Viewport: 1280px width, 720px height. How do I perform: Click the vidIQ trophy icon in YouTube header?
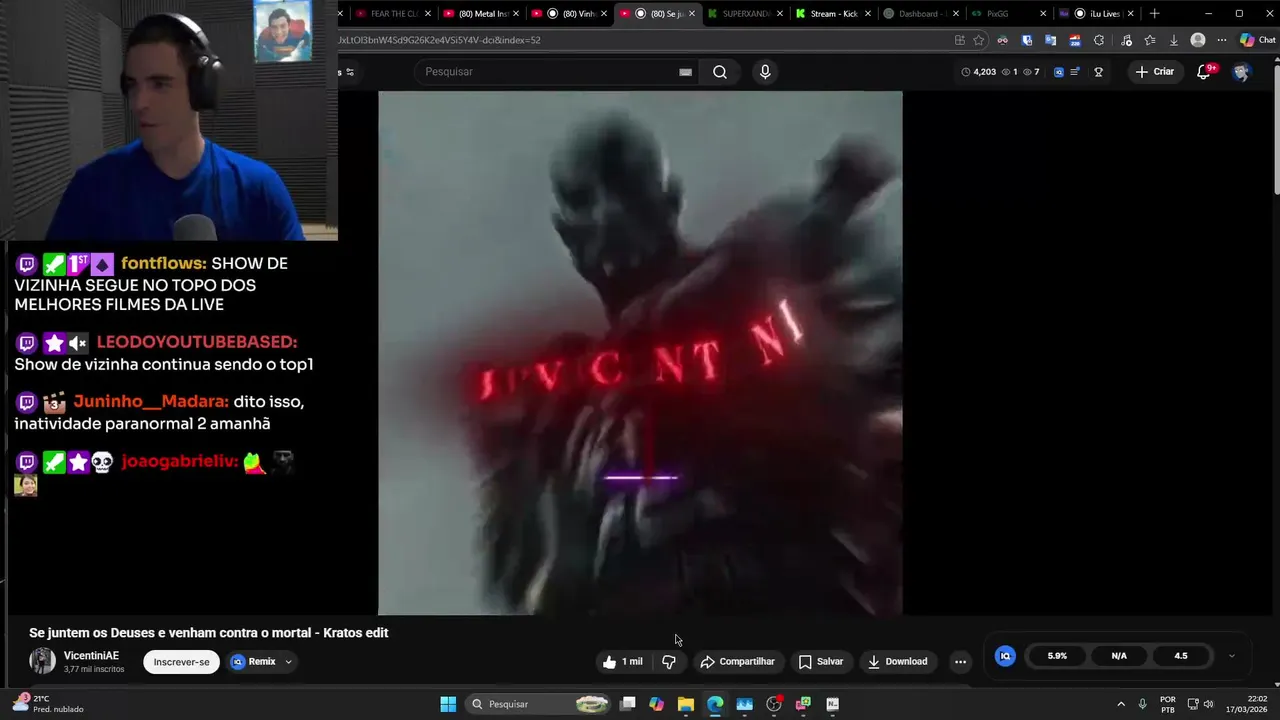click(1098, 72)
